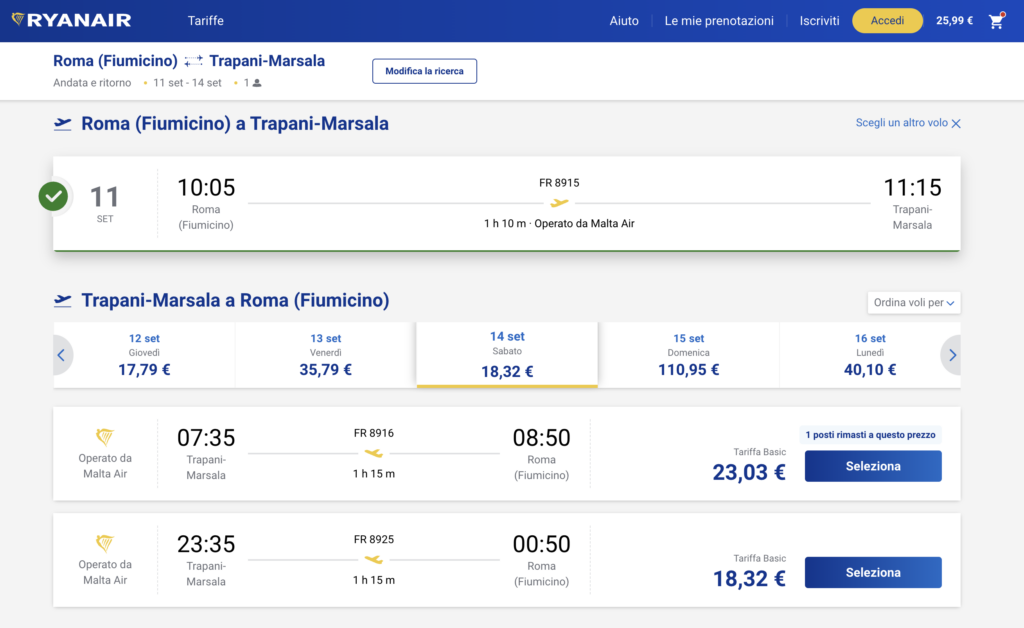
Task: Click the plane icon beside Trapani-Marsala a Roma heading
Action: pyautogui.click(x=63, y=300)
